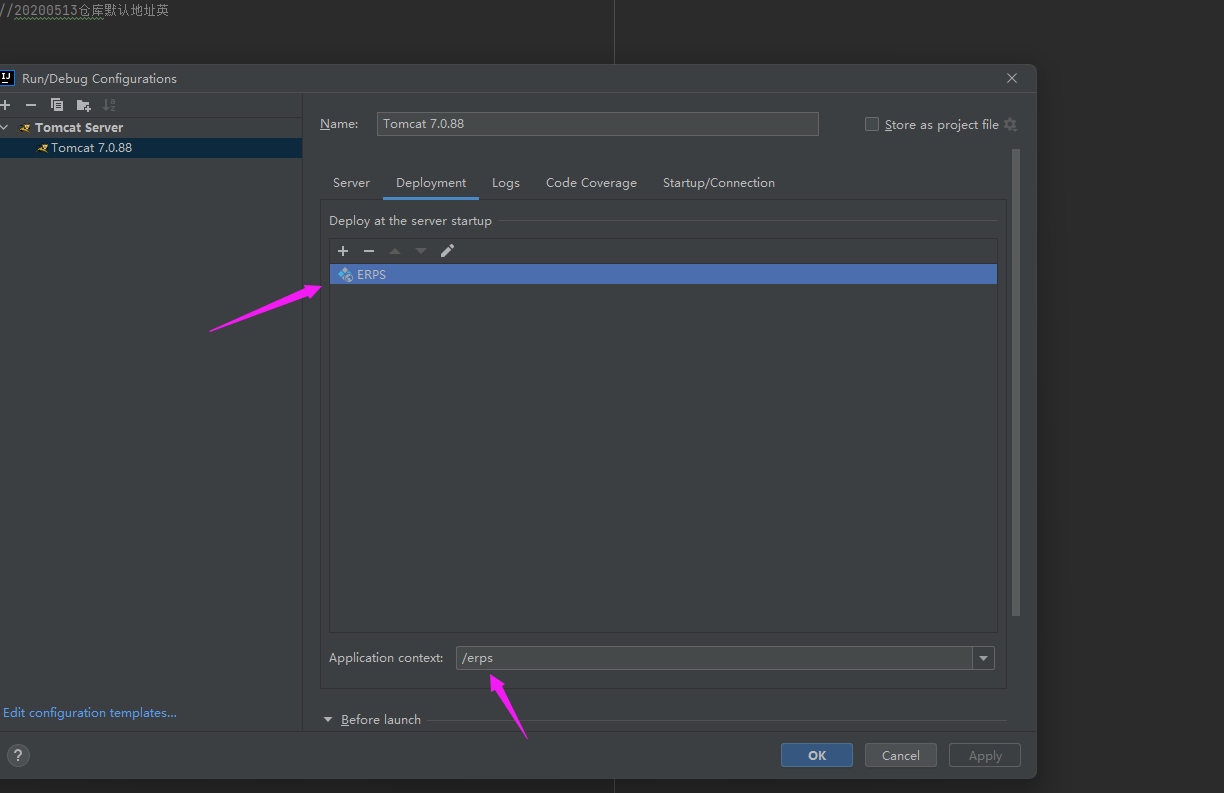Move deployment artifact up arrow

coord(395,251)
